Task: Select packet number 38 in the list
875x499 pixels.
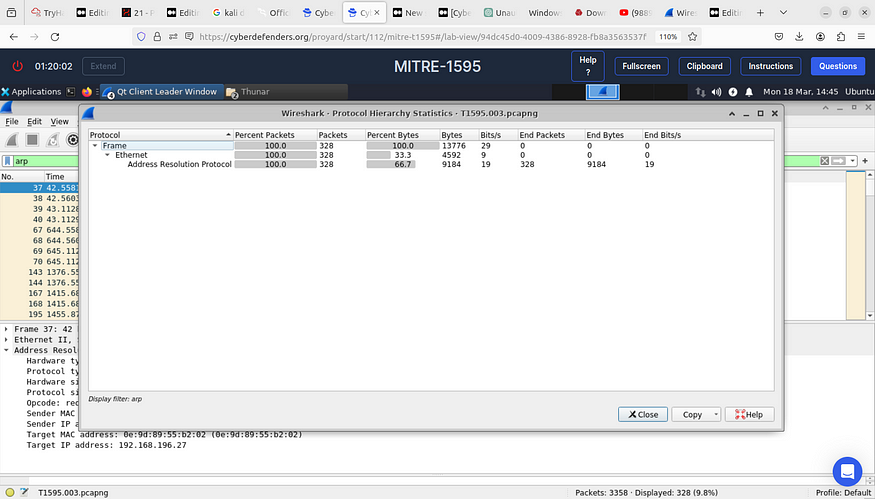Action: coord(39,198)
